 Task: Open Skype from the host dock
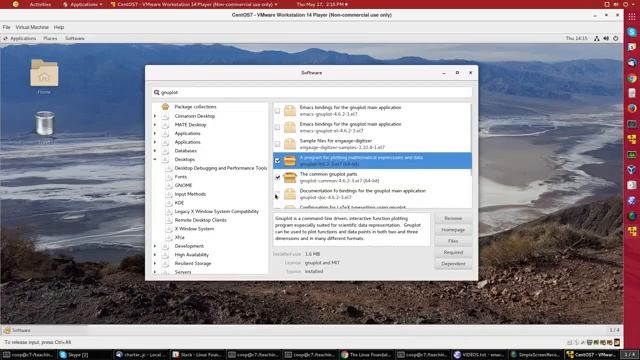(632, 32)
